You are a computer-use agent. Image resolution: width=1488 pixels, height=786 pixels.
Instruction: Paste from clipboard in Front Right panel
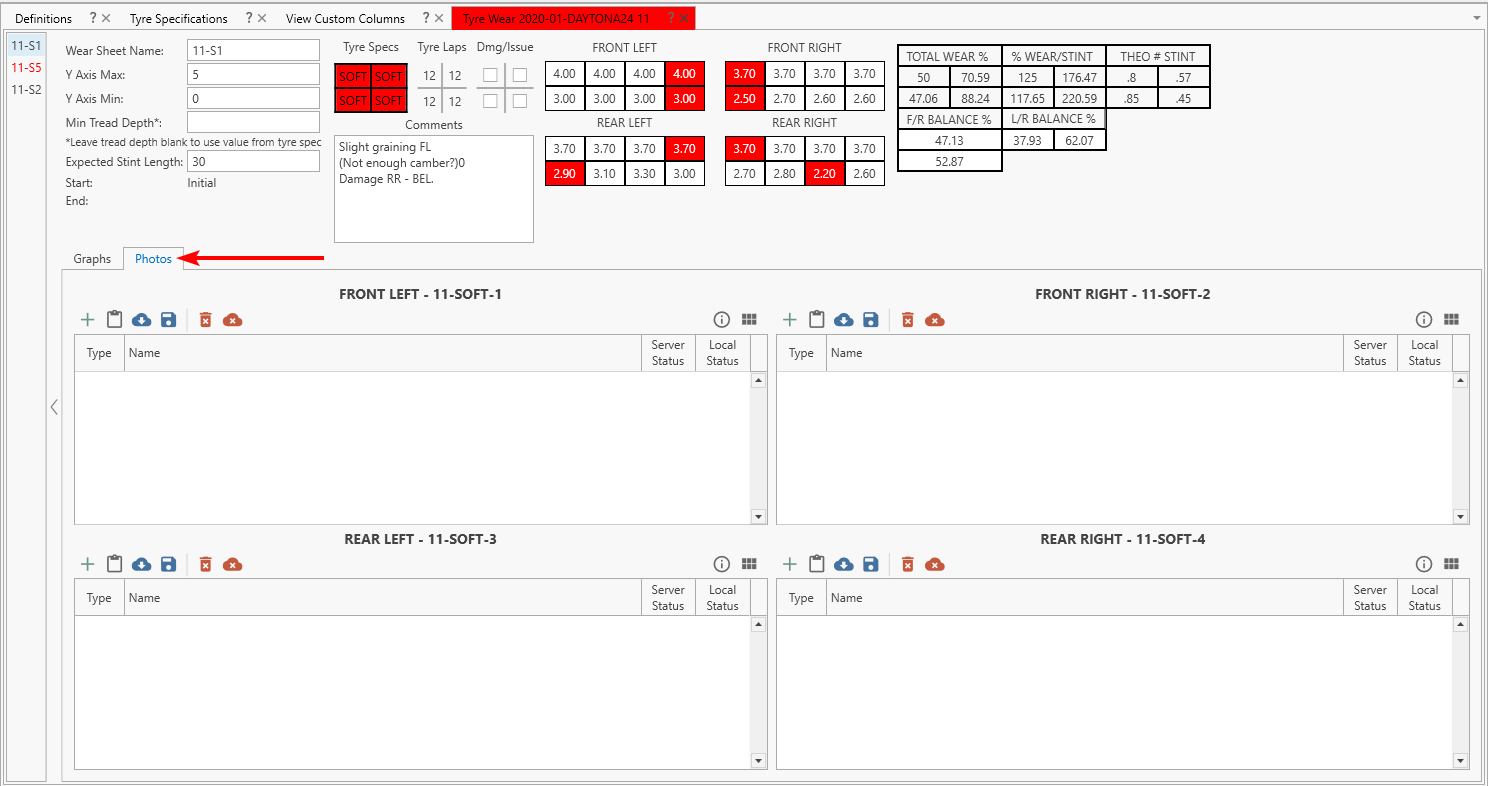[x=817, y=320]
